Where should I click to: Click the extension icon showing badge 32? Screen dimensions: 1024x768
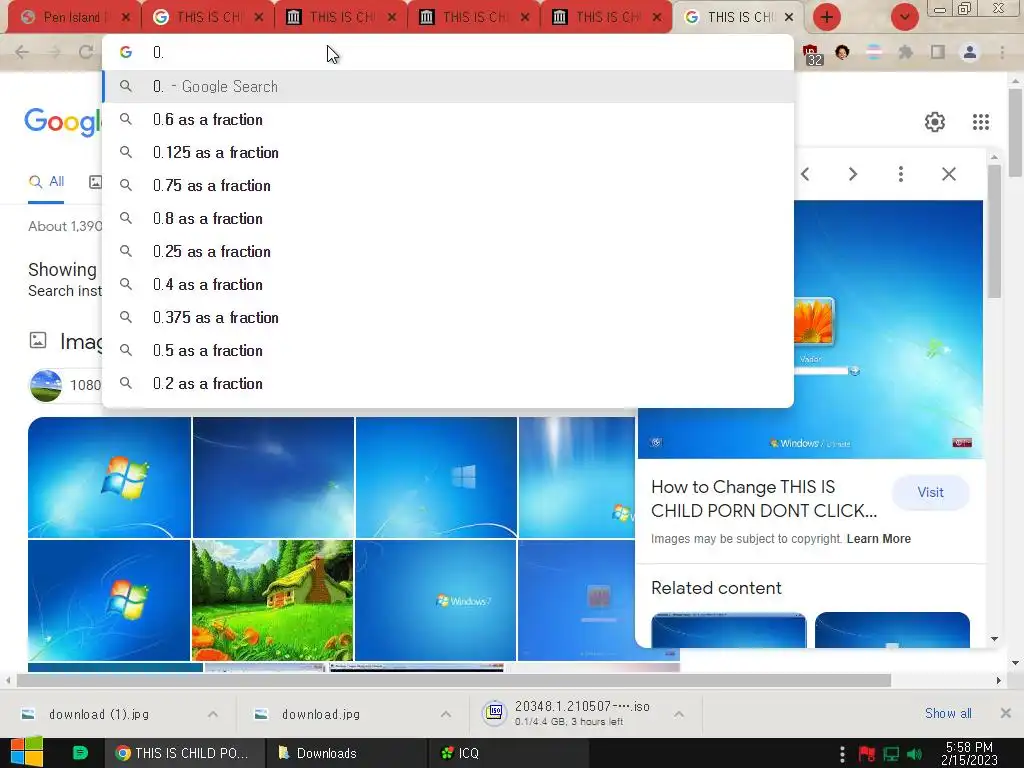coord(812,54)
